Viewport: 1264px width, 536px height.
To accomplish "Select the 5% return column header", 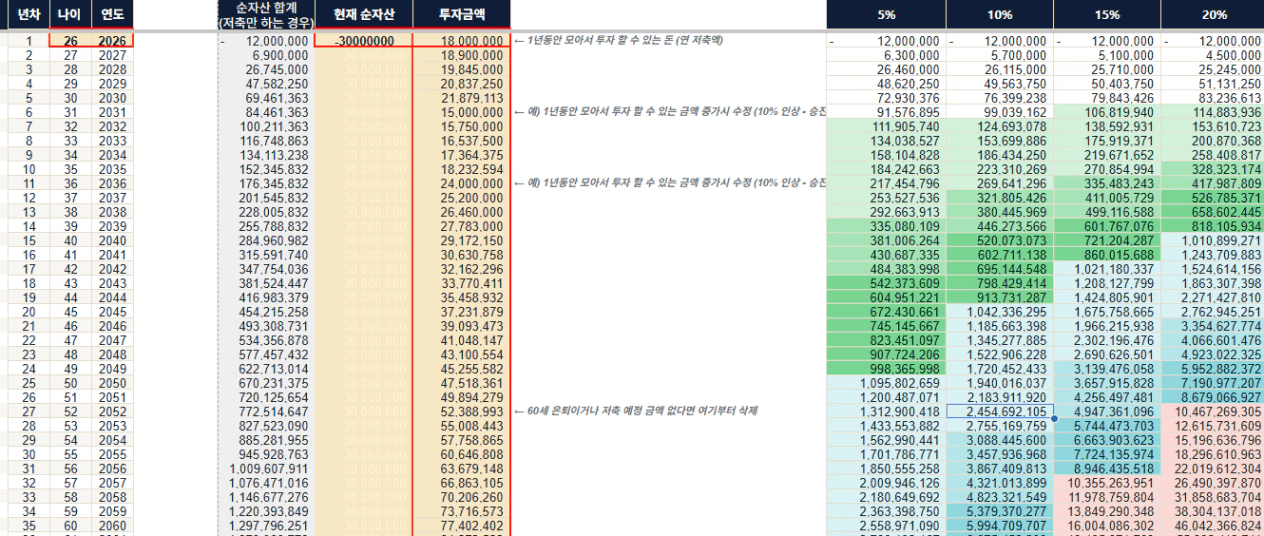I will (886, 14).
